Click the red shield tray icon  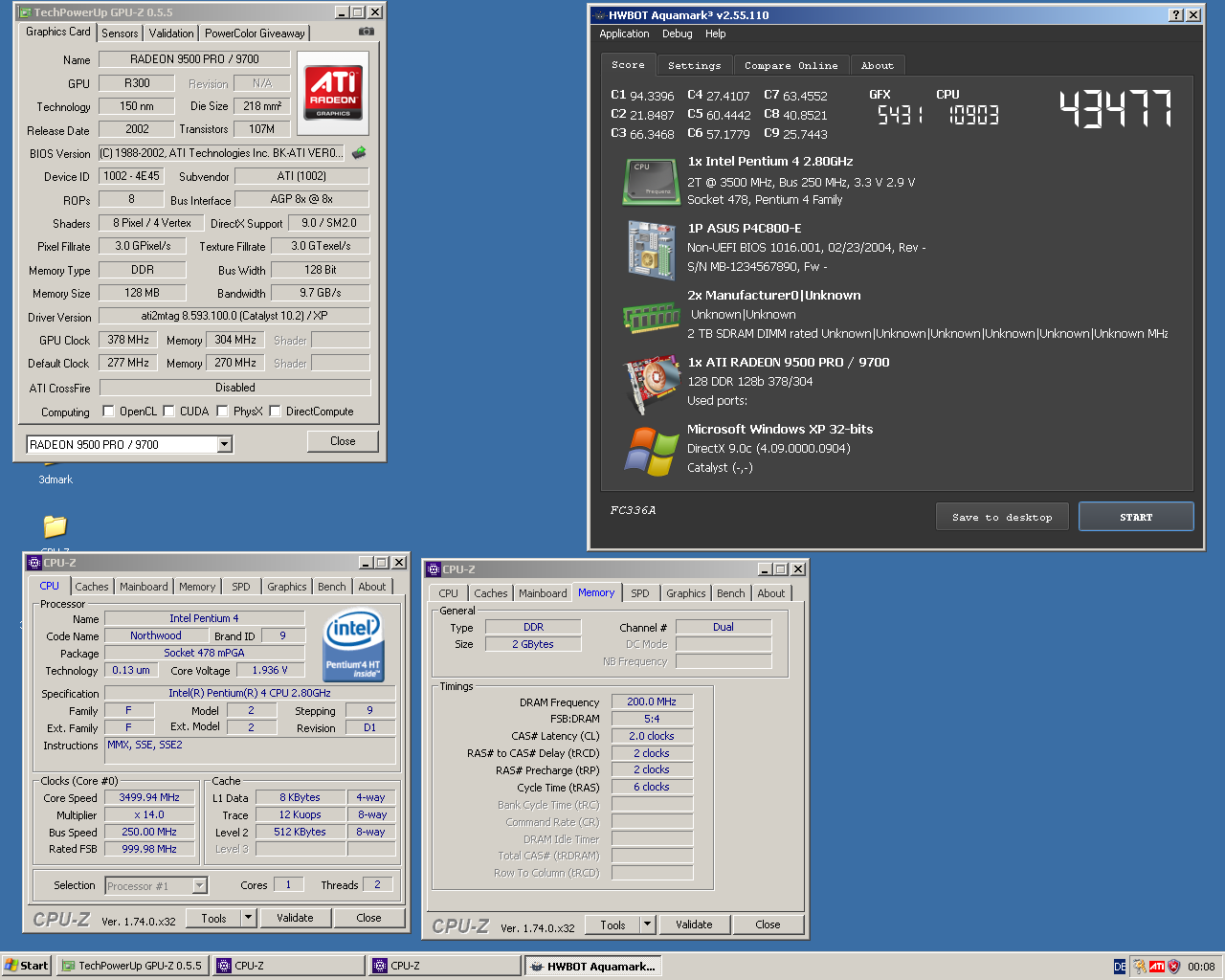point(1173,967)
